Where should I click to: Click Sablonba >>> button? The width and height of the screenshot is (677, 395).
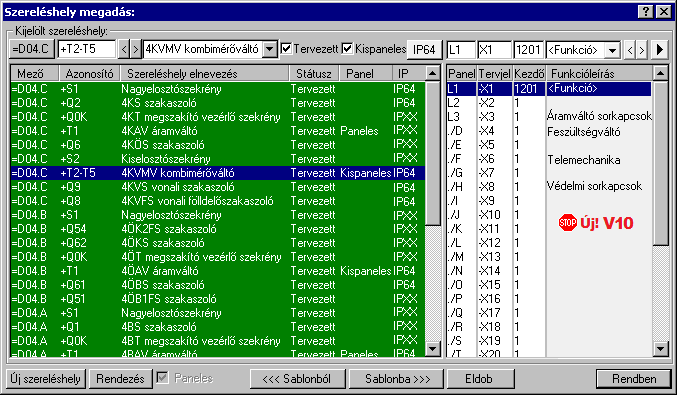[397, 379]
